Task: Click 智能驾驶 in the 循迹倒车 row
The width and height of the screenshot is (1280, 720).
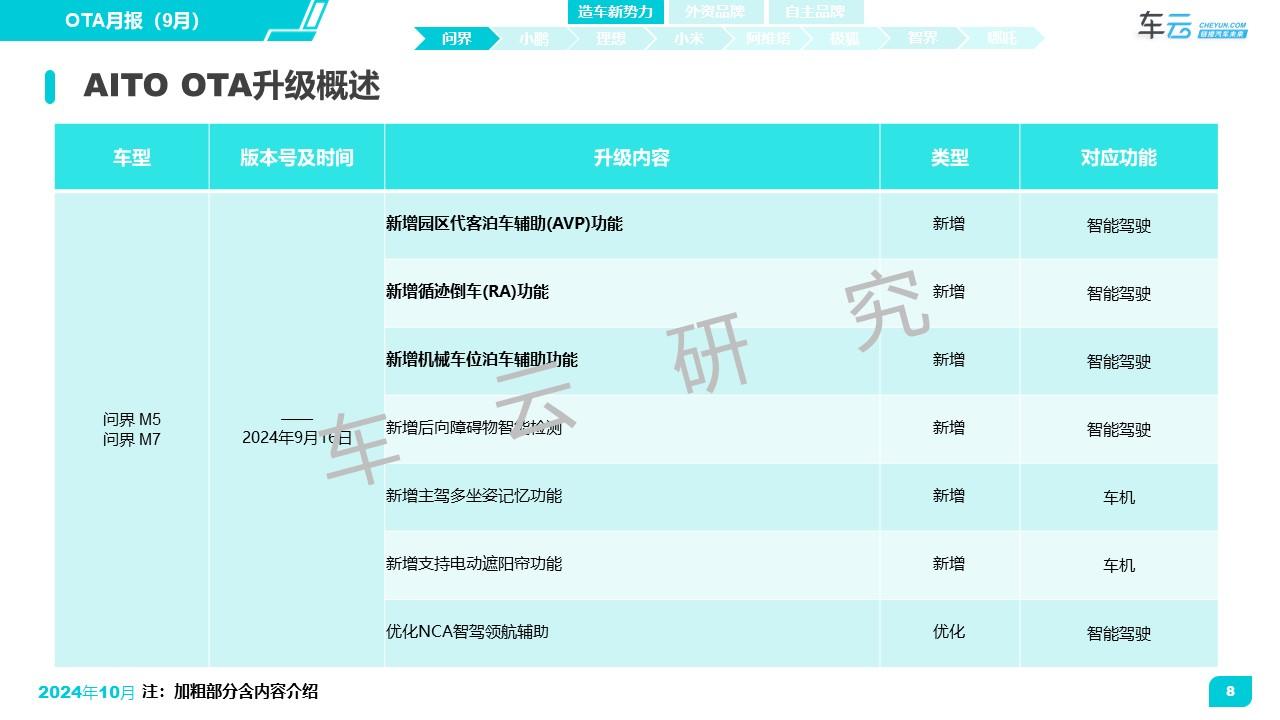Action: [1119, 294]
